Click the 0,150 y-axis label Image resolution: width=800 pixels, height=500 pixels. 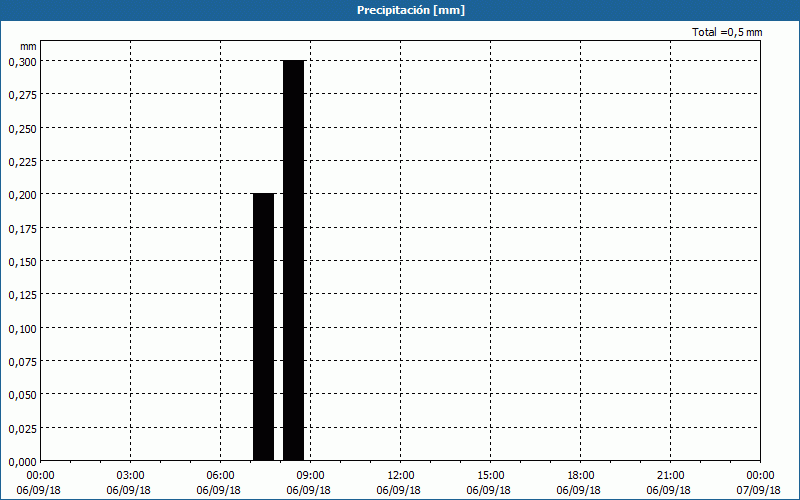pos(22,262)
